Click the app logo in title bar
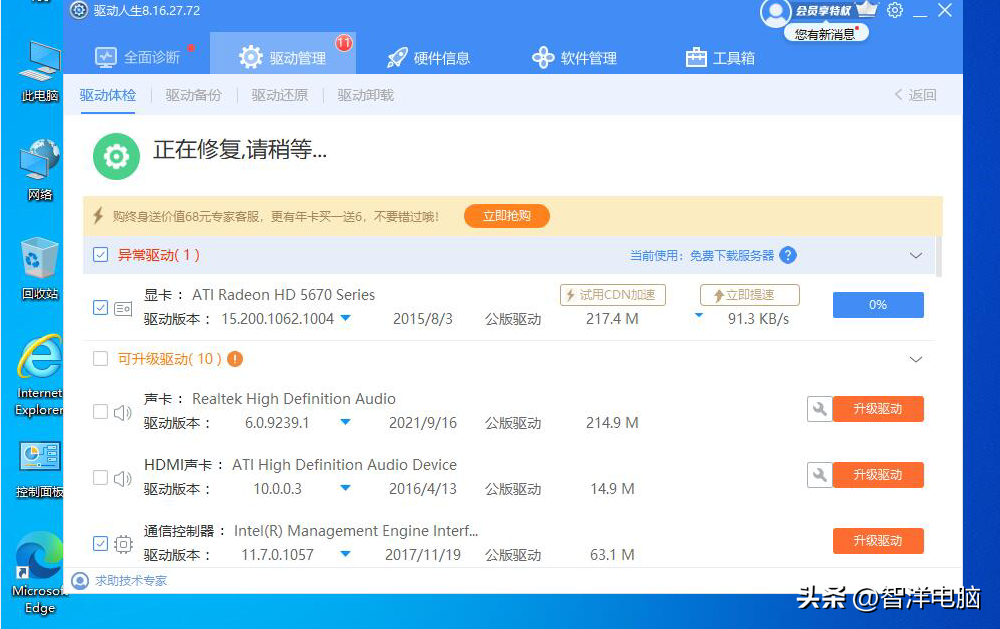 click(78, 10)
